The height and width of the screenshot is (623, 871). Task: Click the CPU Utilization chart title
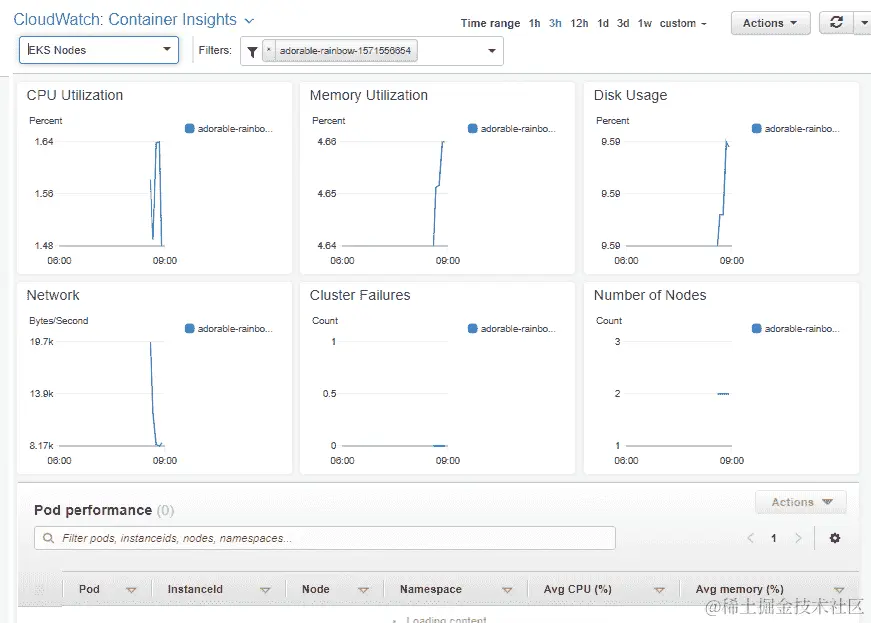[x=74, y=96]
